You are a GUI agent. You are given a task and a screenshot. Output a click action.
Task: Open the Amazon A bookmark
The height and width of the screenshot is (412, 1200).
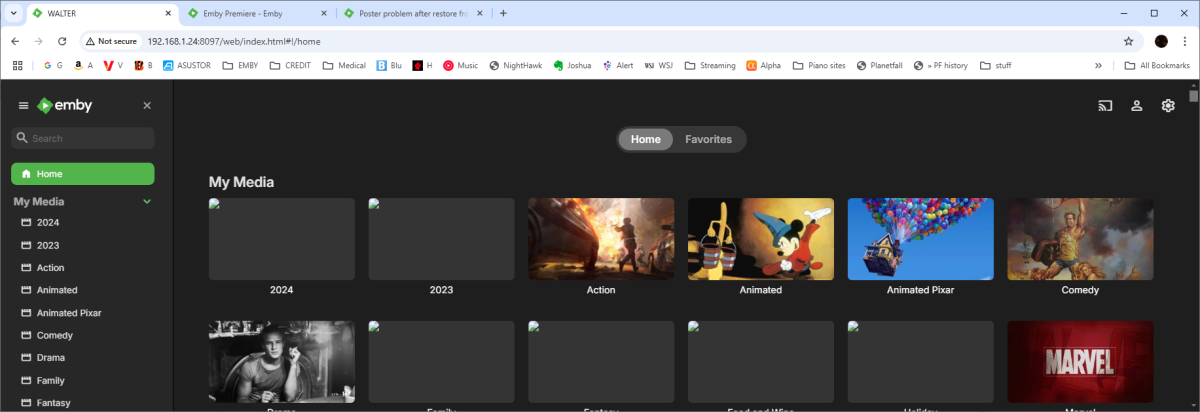[x=82, y=65]
